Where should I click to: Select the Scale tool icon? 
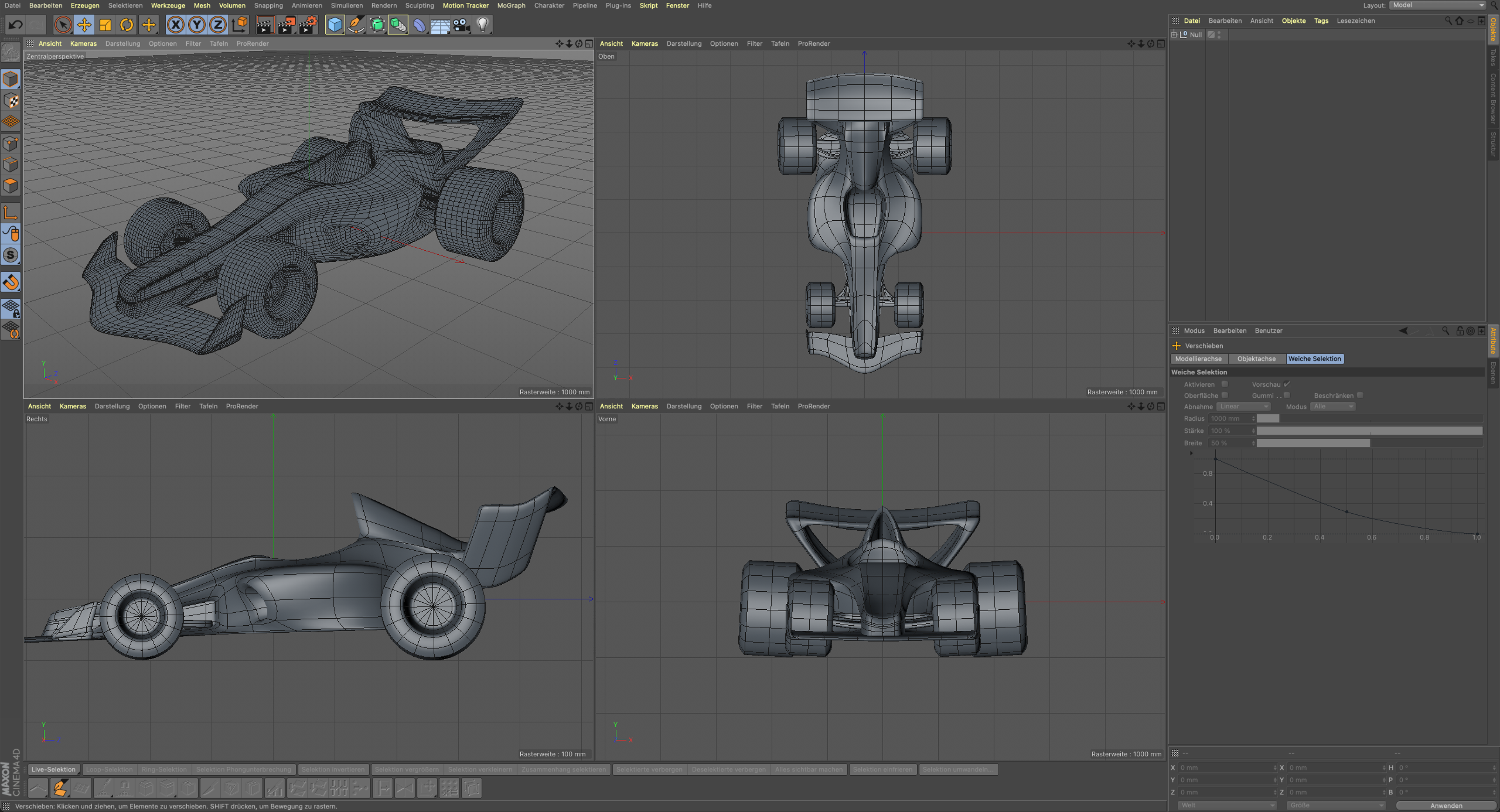(105, 25)
